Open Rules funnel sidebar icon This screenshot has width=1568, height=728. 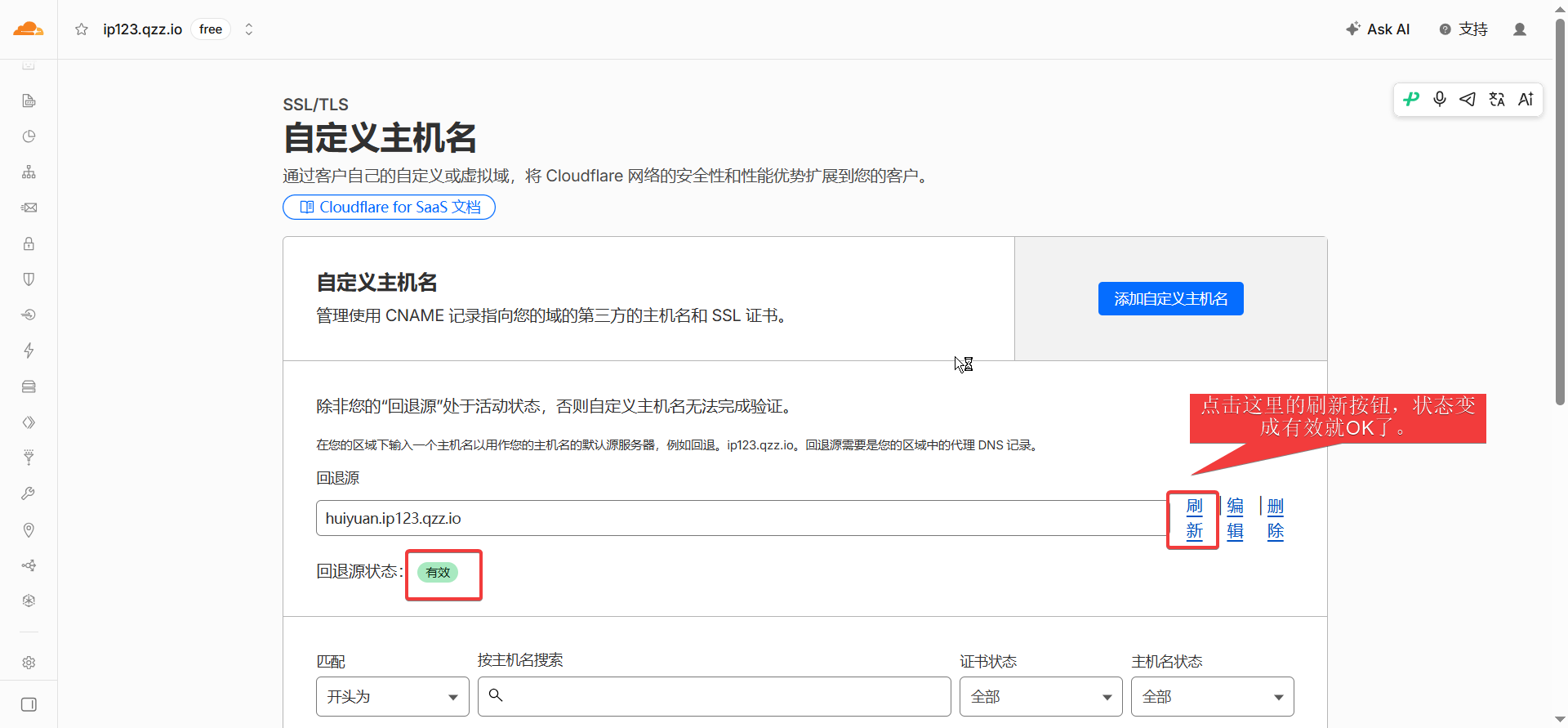tap(29, 458)
